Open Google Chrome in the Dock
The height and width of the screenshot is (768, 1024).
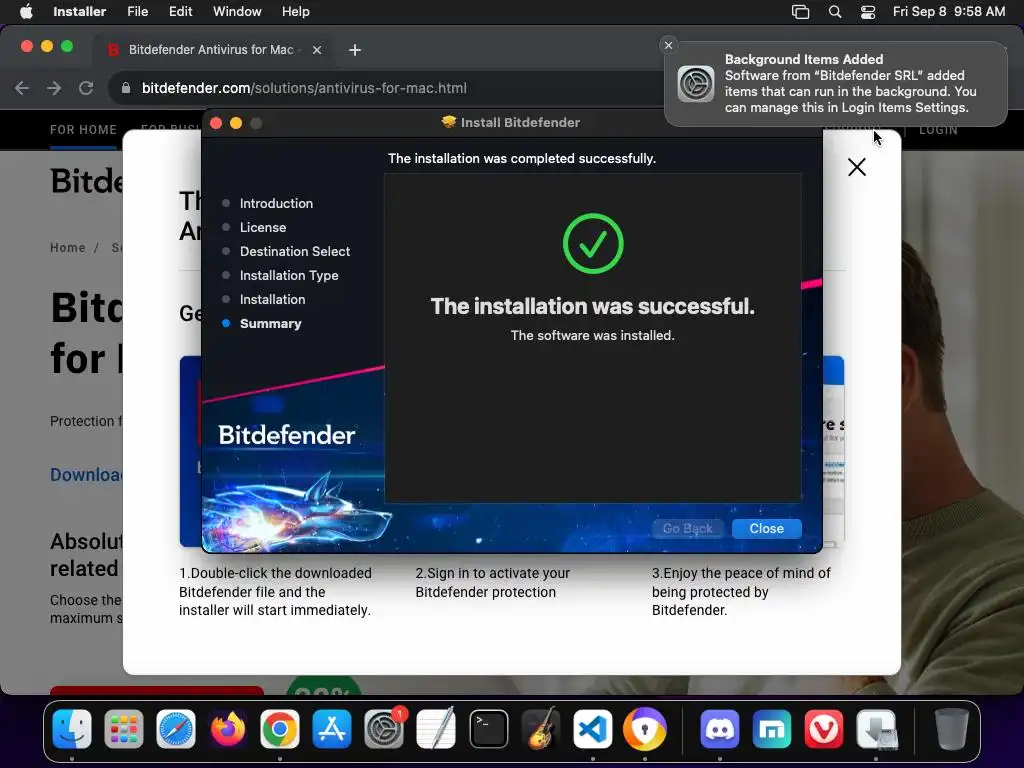[280, 729]
